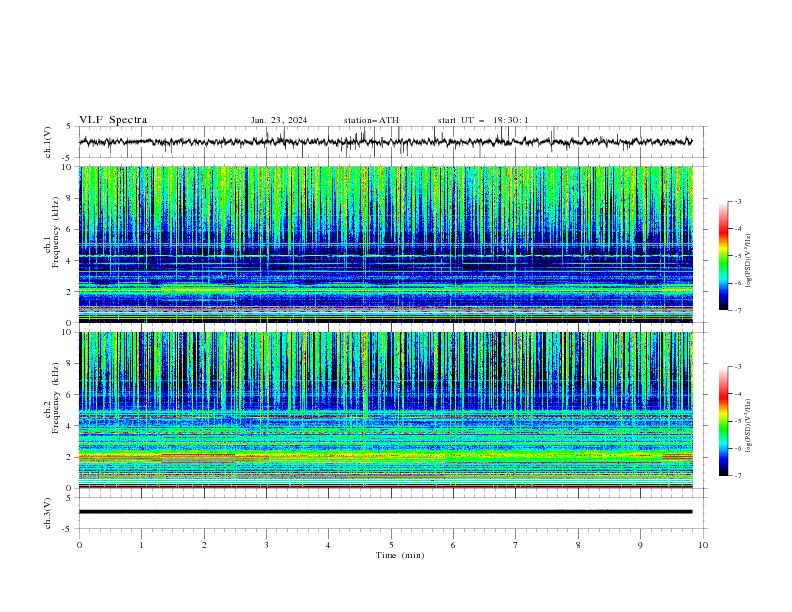Click the "-7" label on ch.1 colorbar
Viewport: 792px width, 612px height.
point(737,310)
